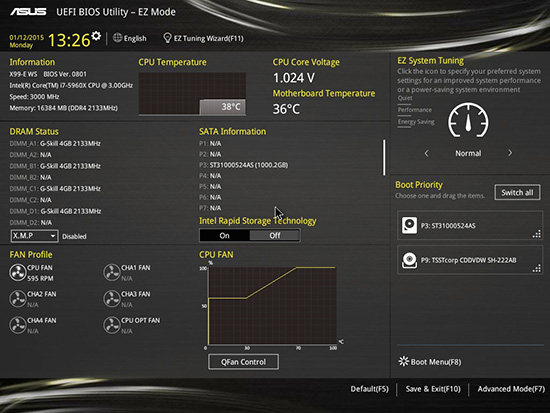
Task: Turn Intel Rapid Storage Technology Off
Action: [x=275, y=235]
